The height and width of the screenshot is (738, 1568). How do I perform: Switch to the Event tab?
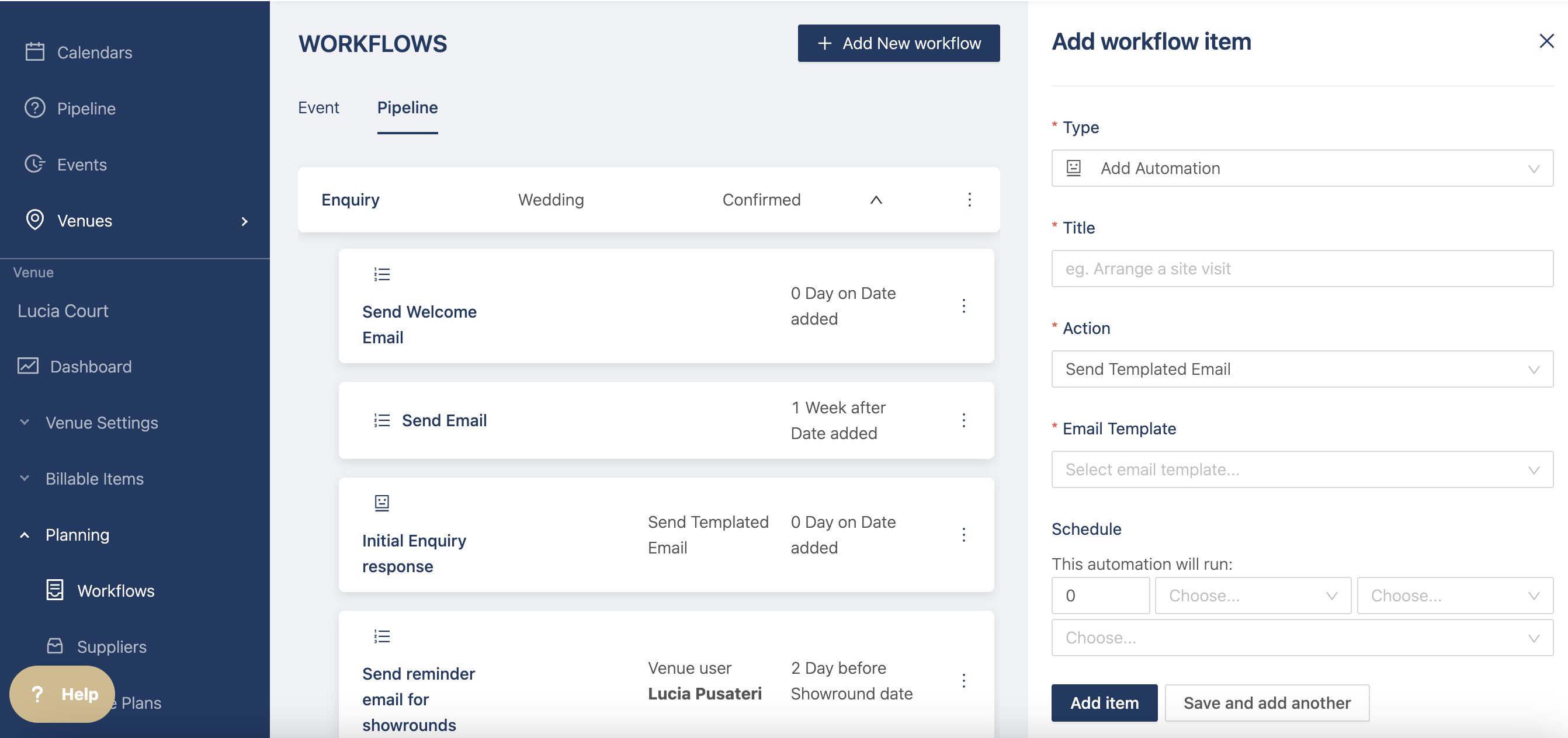click(318, 107)
